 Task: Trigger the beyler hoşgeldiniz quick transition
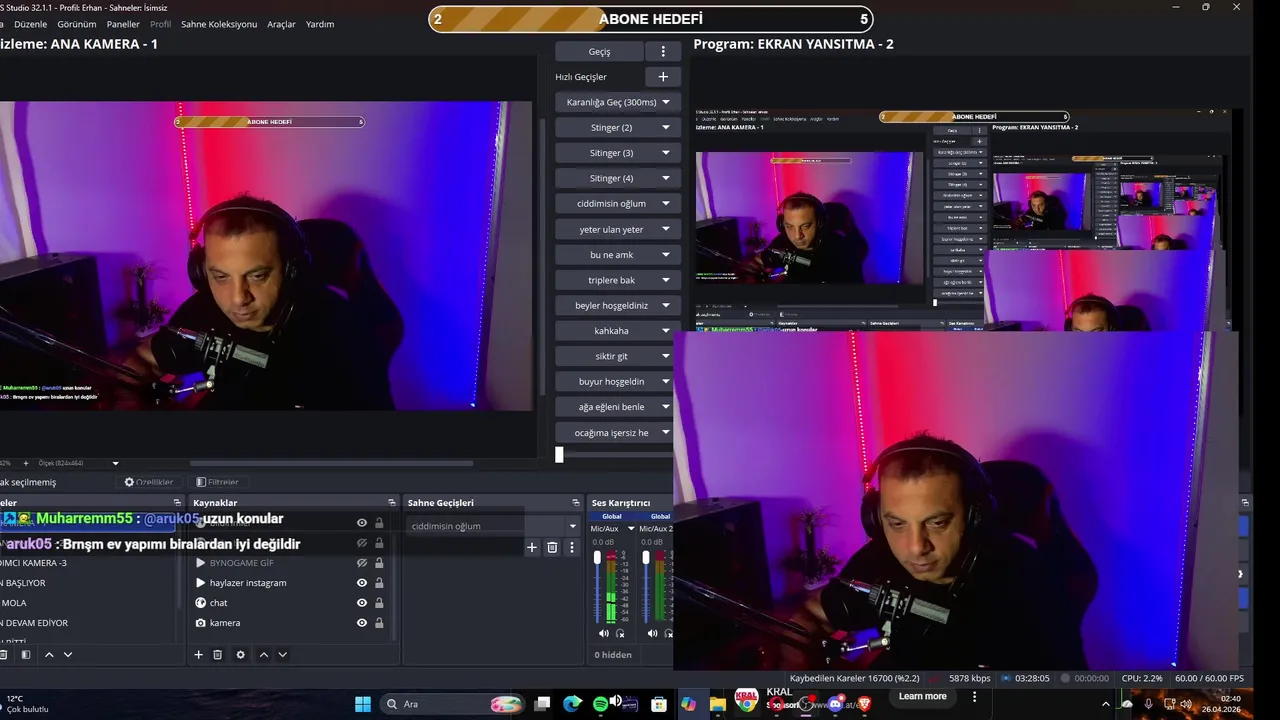[x=611, y=305]
